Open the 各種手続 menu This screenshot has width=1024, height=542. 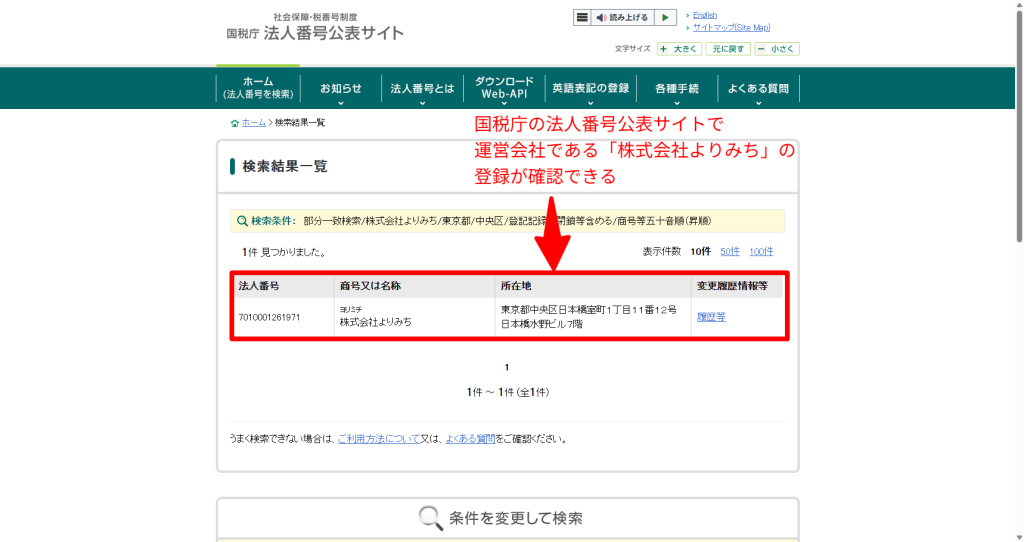676,89
